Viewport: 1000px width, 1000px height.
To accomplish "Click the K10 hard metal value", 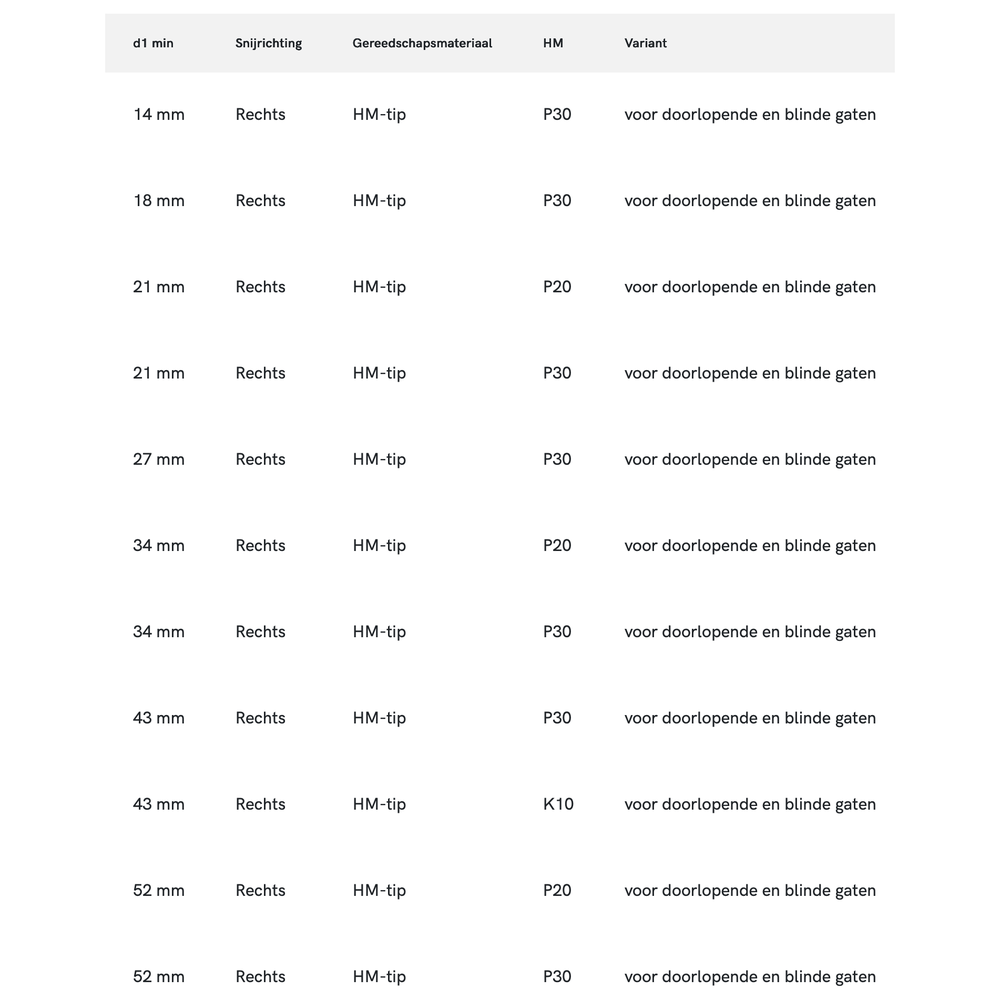I will [x=558, y=804].
